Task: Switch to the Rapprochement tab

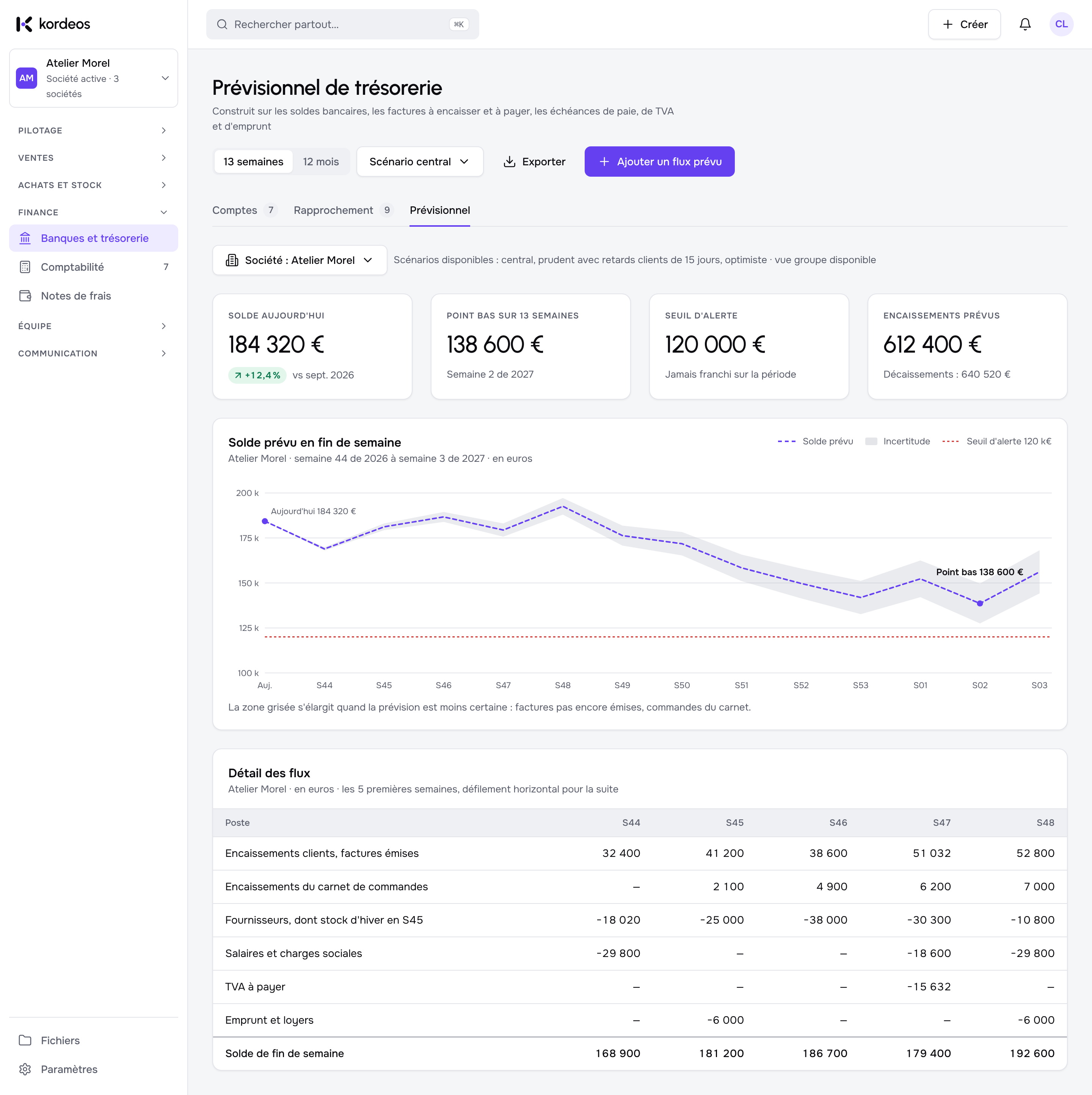Action: [344, 210]
